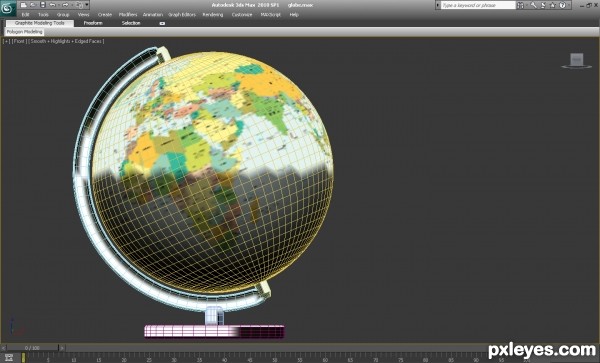
Task: Click the [Front] viewport view label
Action: pos(19,41)
